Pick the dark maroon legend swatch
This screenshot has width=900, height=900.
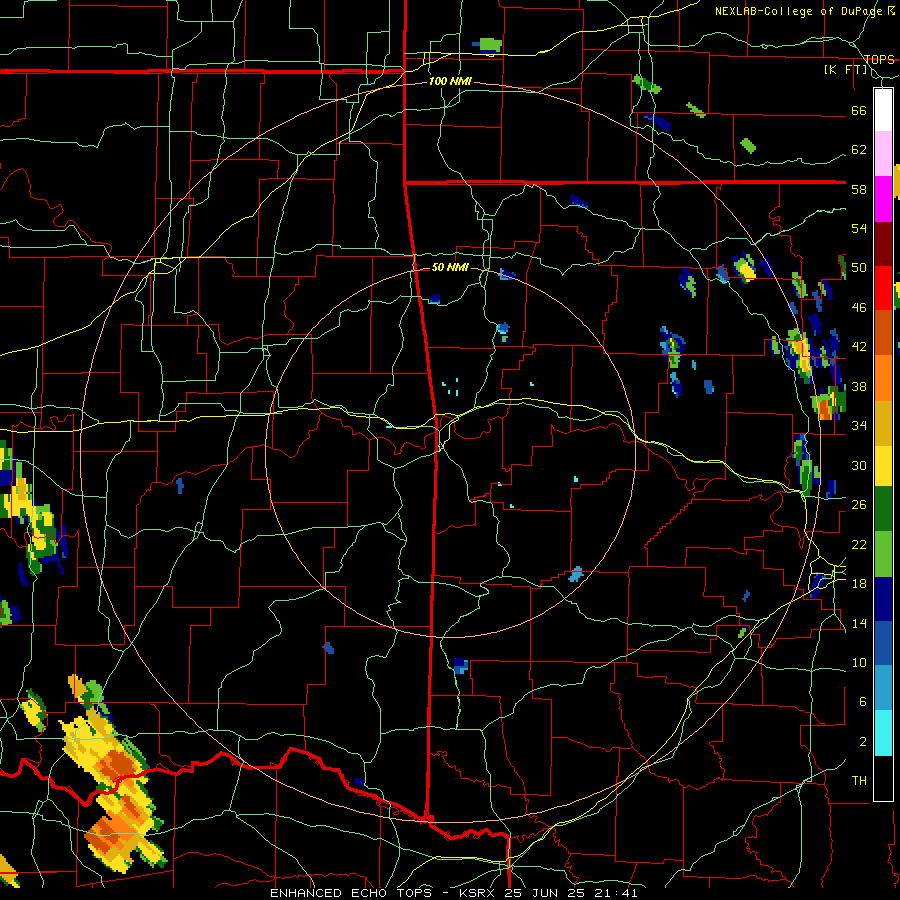(x=883, y=244)
